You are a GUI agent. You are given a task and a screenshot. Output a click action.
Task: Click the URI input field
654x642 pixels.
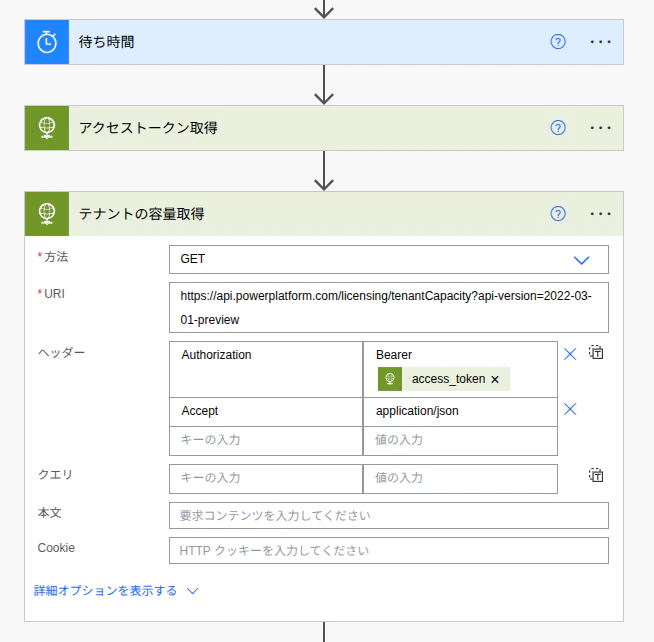(389, 307)
